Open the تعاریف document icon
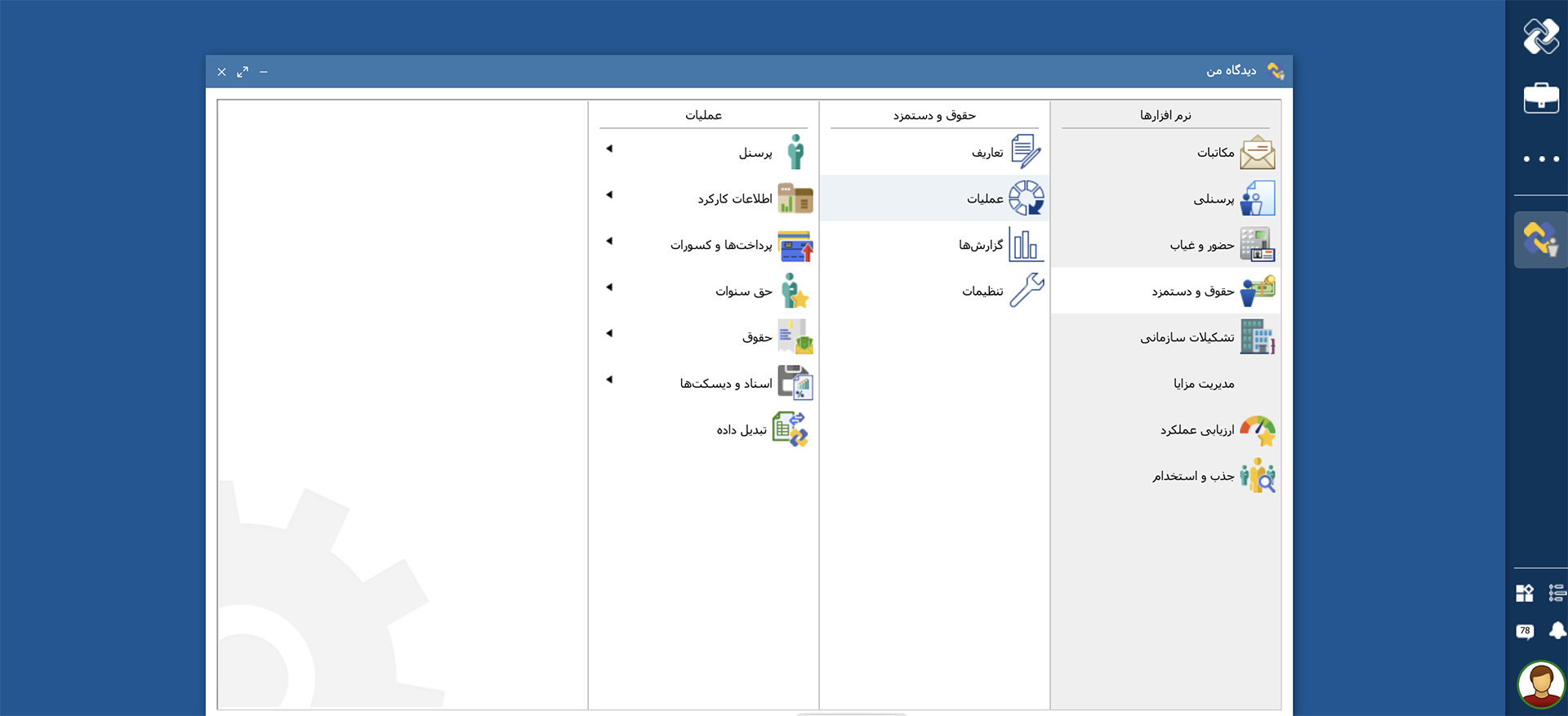 1026,153
